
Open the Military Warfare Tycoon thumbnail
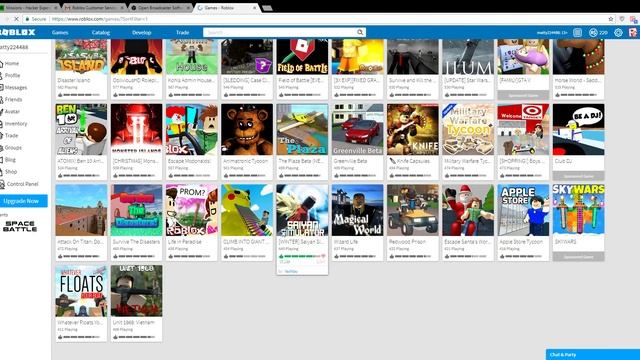(468, 129)
